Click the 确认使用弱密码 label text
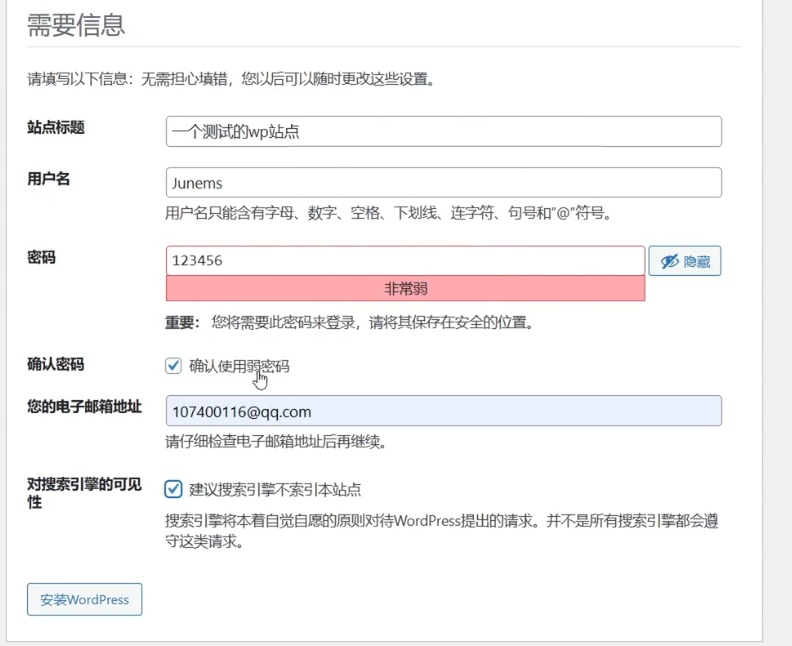The height and width of the screenshot is (646, 792). (239, 366)
